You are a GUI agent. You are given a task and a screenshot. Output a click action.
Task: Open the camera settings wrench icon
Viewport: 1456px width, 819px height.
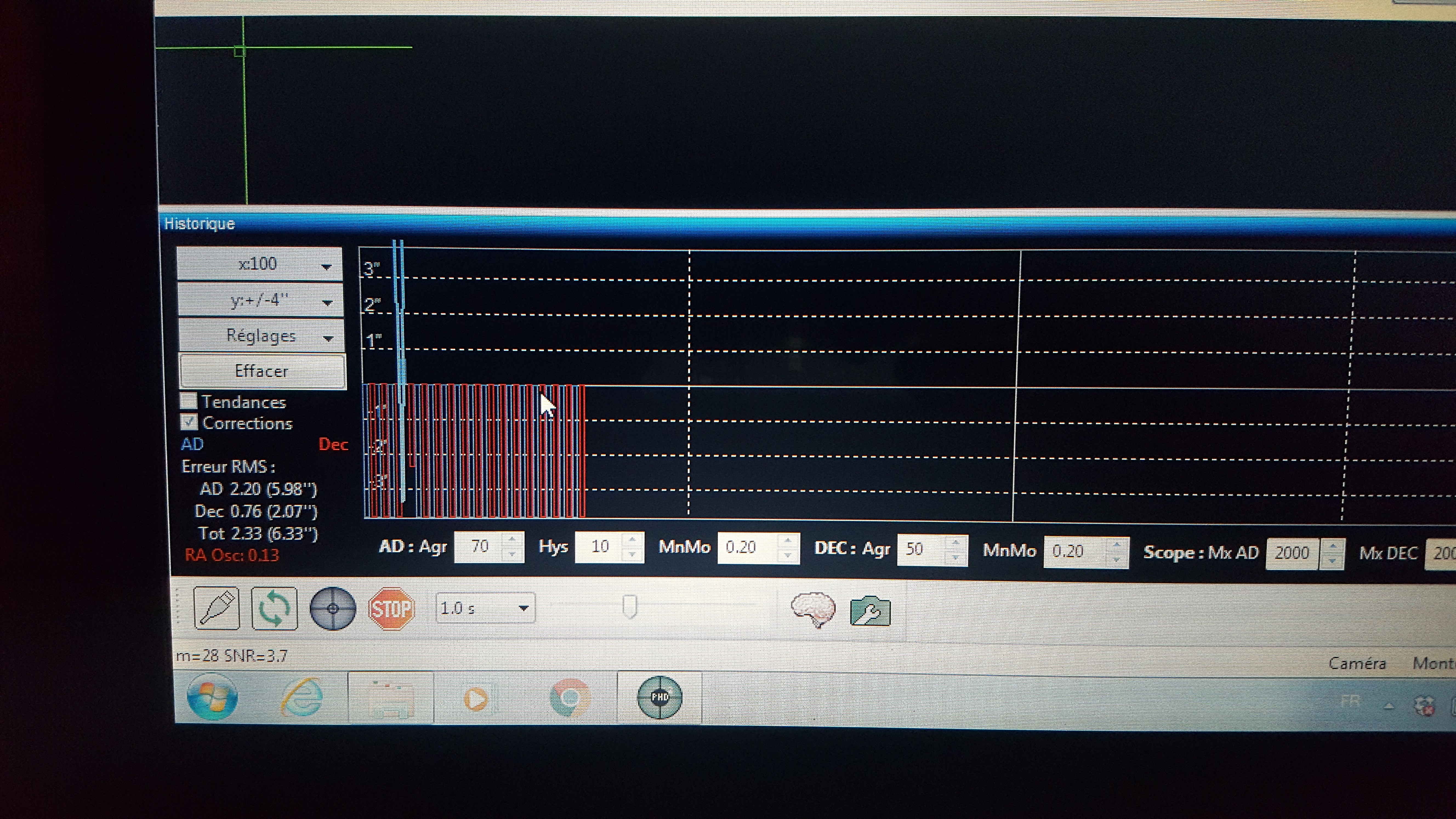pos(870,611)
